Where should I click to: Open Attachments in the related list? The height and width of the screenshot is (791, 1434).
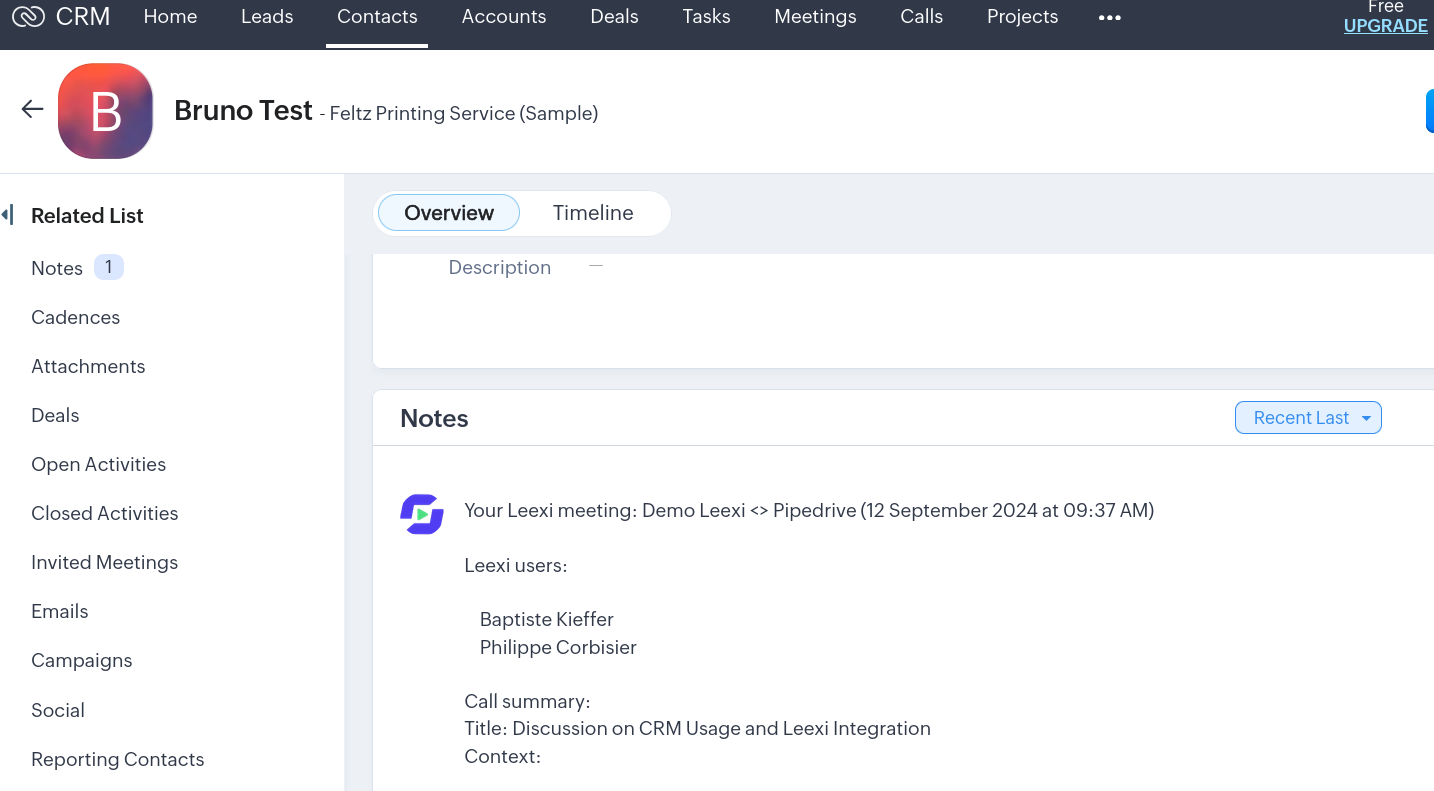pyautogui.click(x=88, y=366)
